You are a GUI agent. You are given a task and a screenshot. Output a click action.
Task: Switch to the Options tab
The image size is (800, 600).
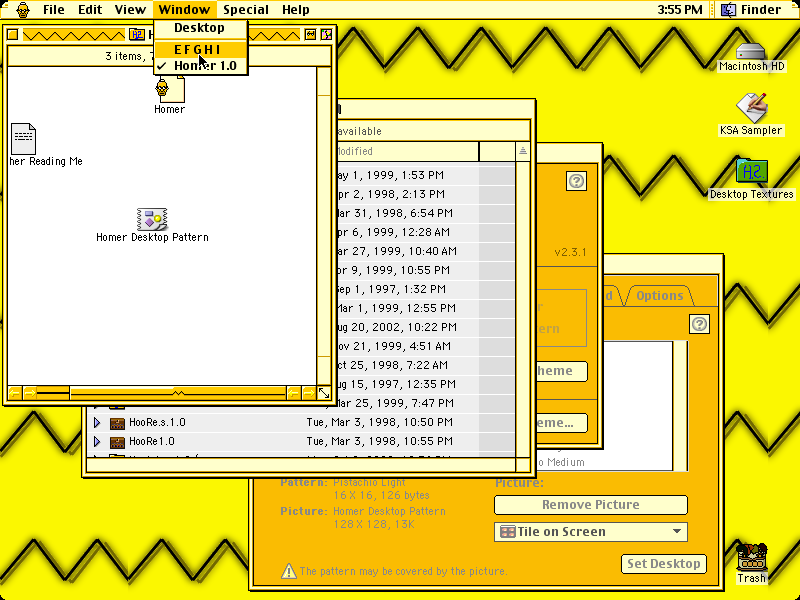pos(659,296)
